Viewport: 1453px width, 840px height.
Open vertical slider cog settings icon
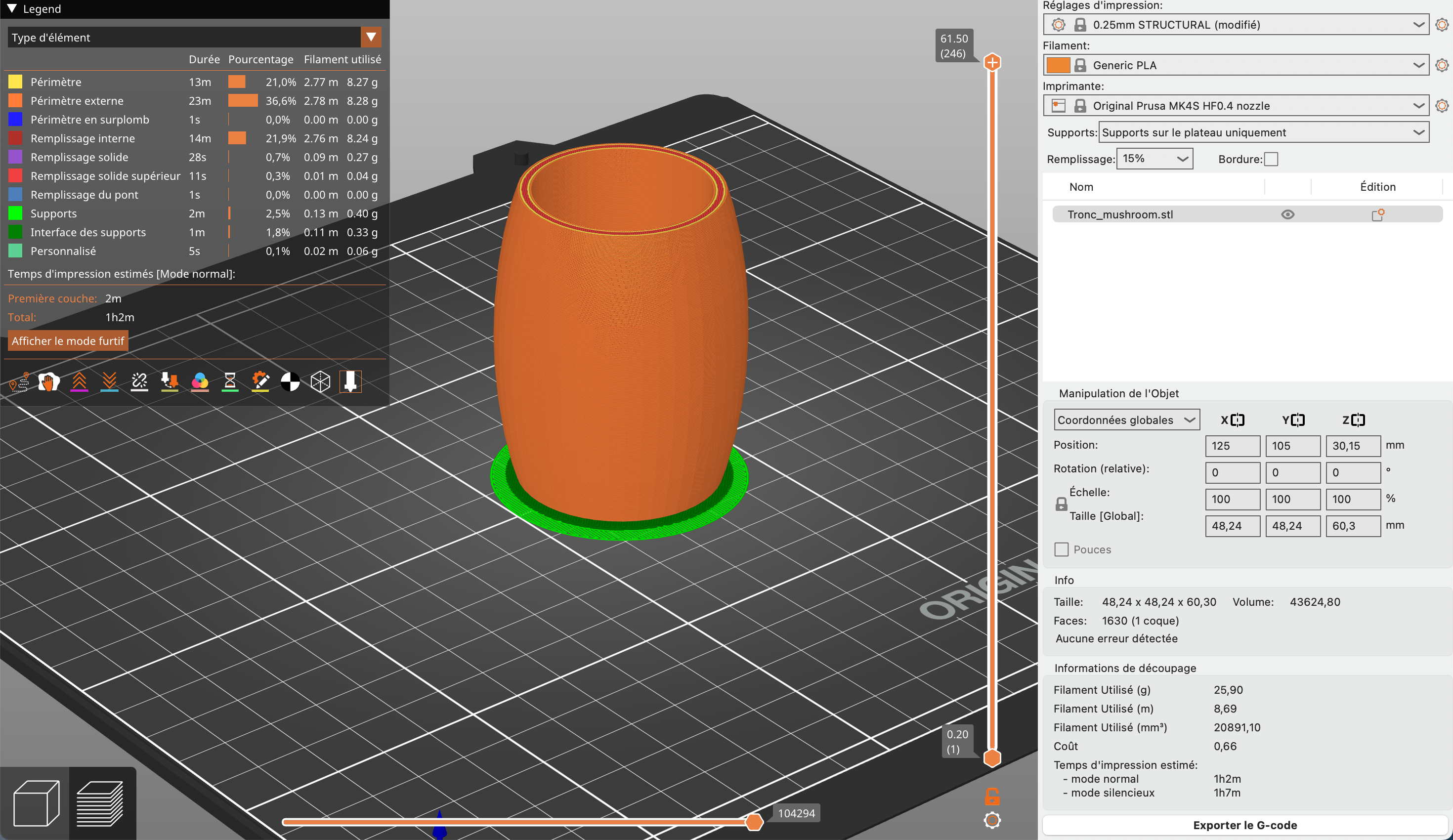pos(992,820)
